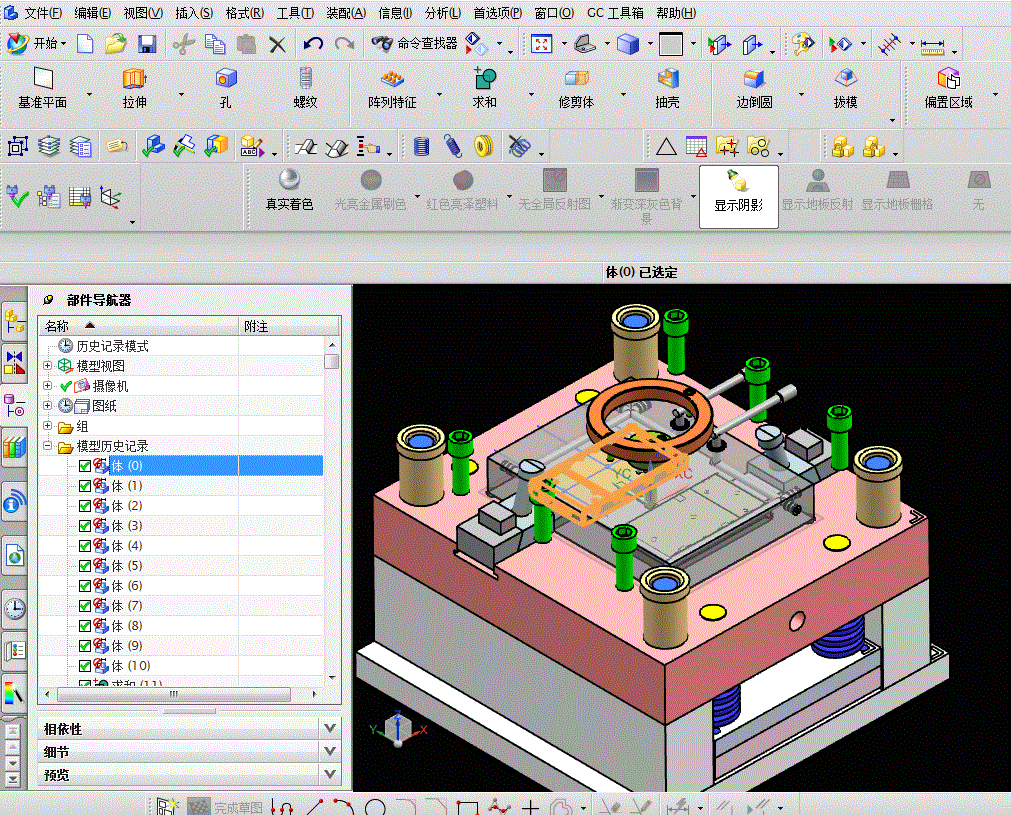The image size is (1011, 815).
Task: Open file with the folder icon
Action: (x=115, y=44)
